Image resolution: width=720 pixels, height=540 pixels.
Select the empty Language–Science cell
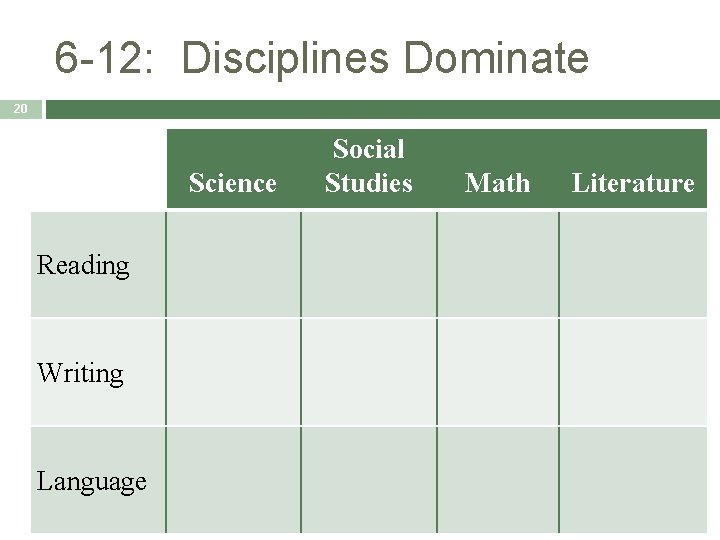click(233, 481)
